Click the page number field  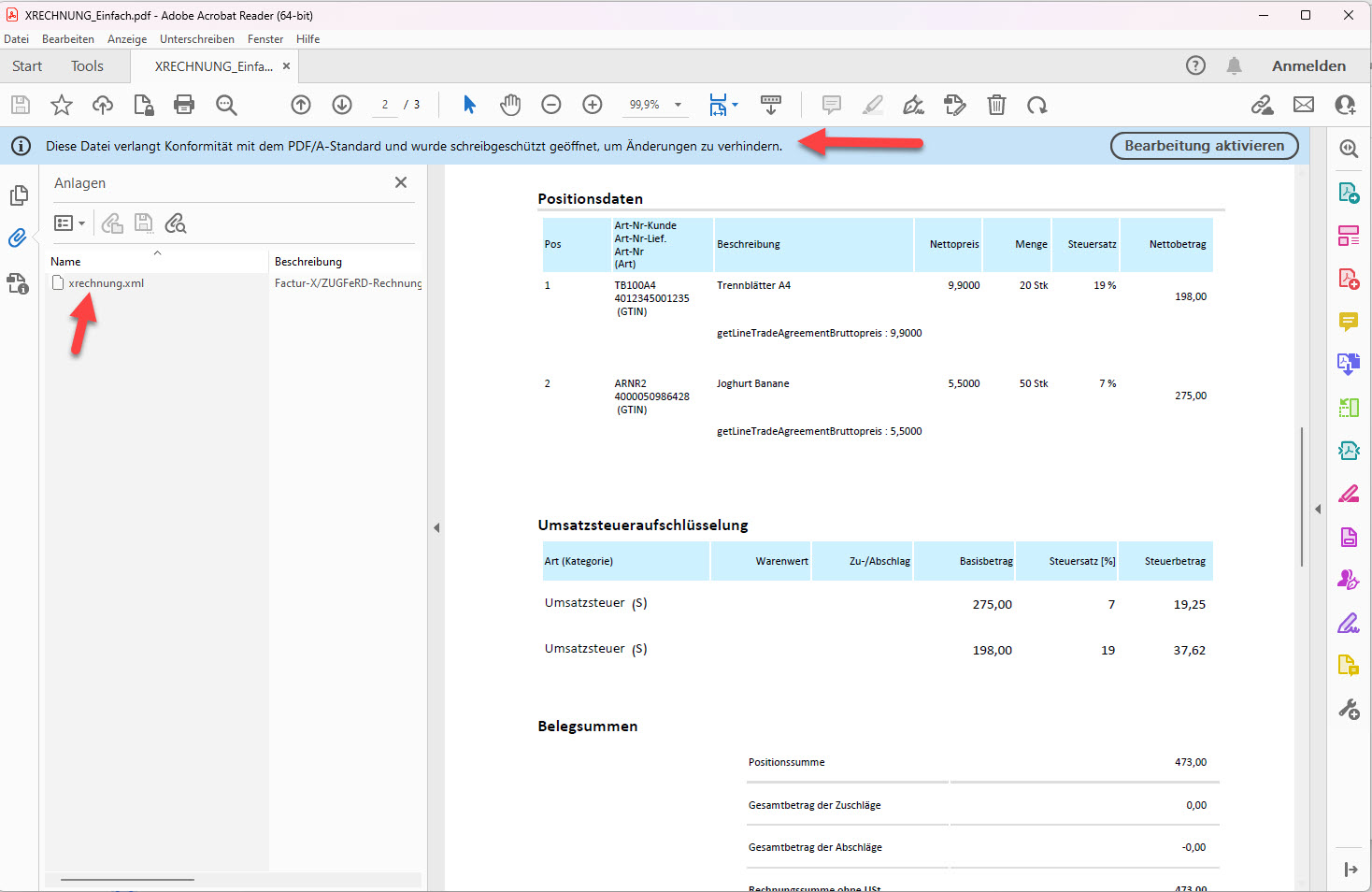coord(385,105)
